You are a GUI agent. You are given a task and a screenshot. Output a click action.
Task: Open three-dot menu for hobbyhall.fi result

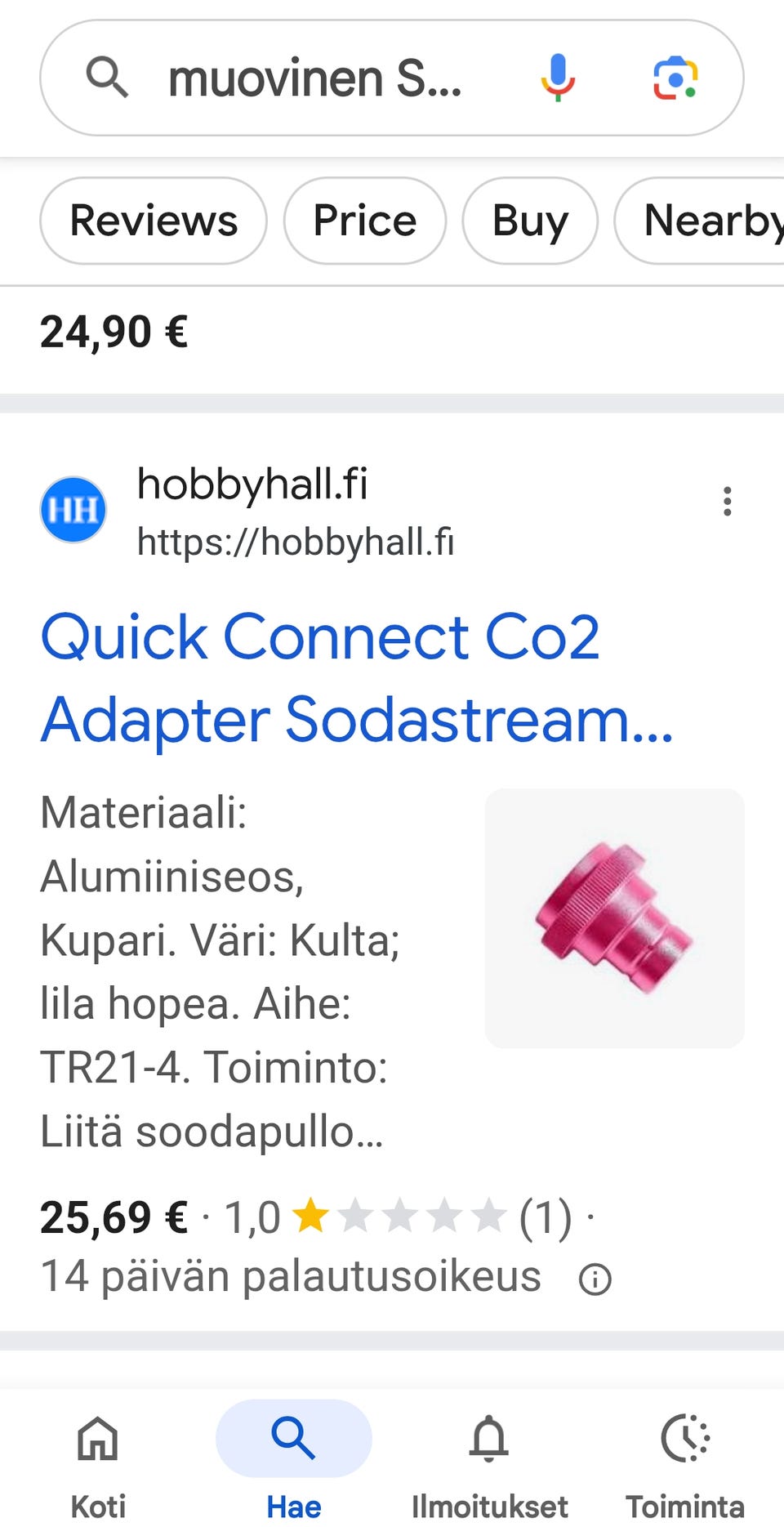(x=727, y=501)
